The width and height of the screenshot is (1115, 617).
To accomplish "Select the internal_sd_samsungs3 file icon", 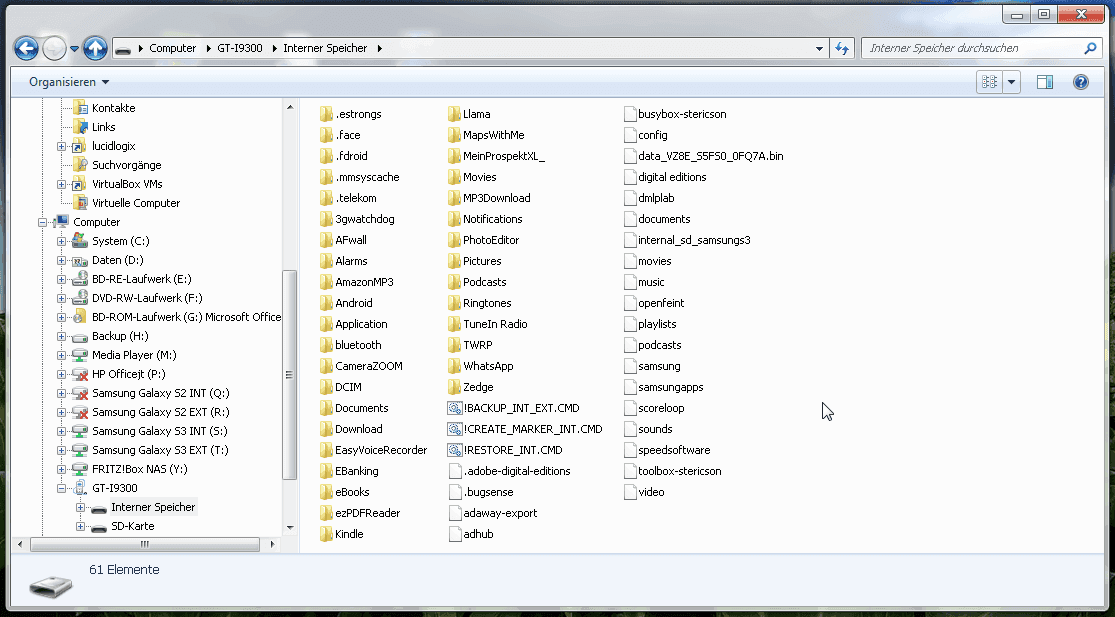I will [629, 240].
